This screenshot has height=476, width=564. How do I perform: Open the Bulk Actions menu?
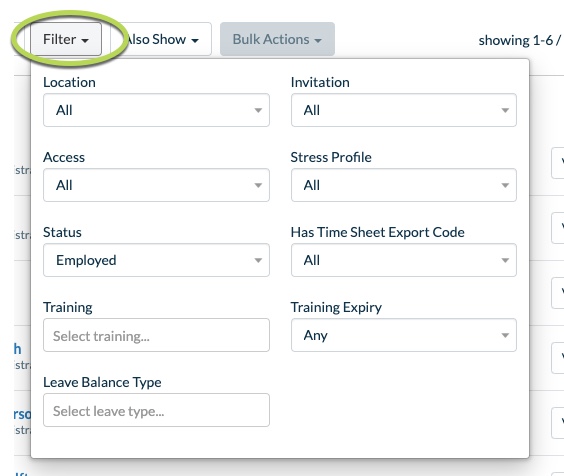(x=277, y=39)
